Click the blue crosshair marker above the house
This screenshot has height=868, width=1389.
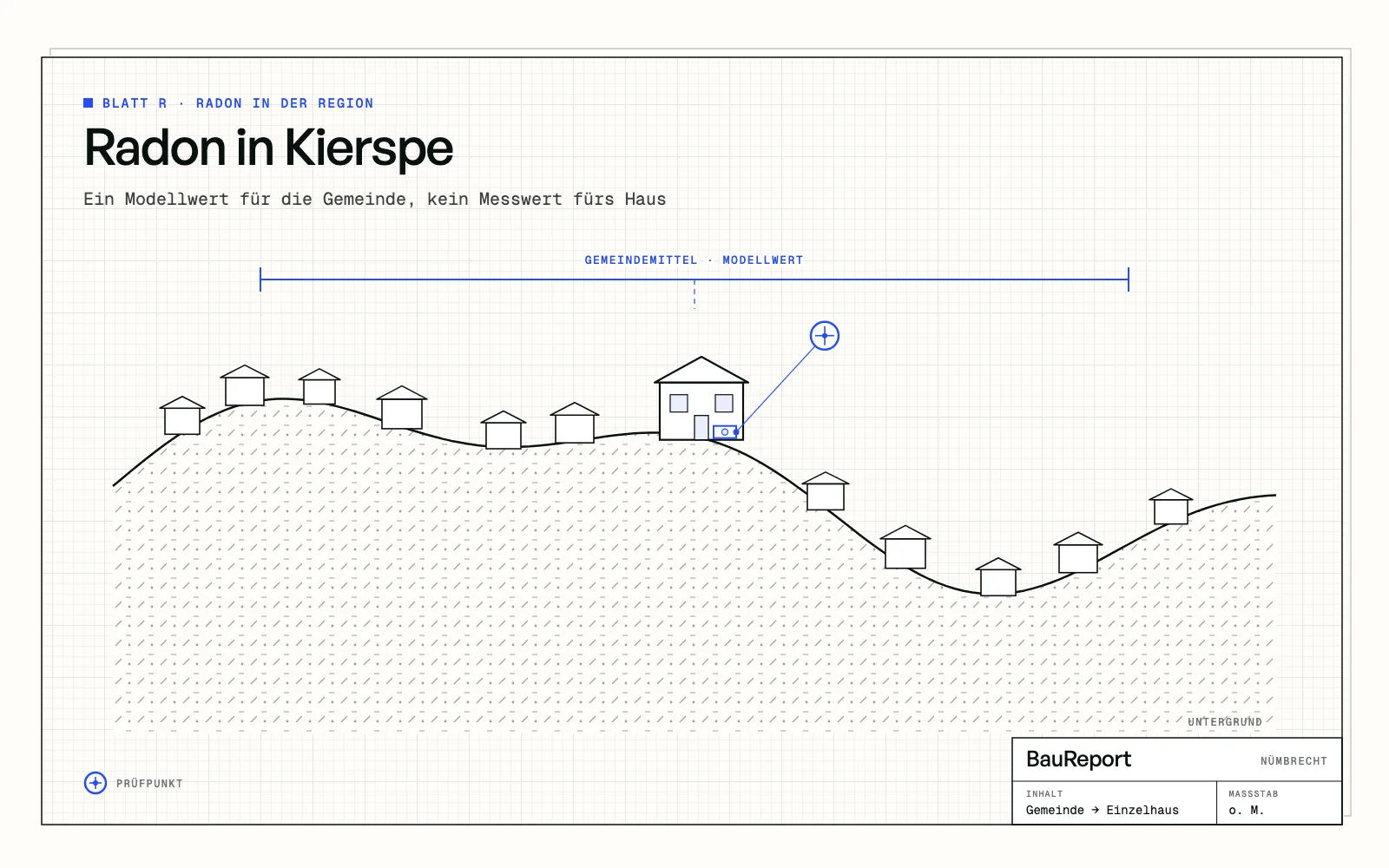pyautogui.click(x=825, y=335)
